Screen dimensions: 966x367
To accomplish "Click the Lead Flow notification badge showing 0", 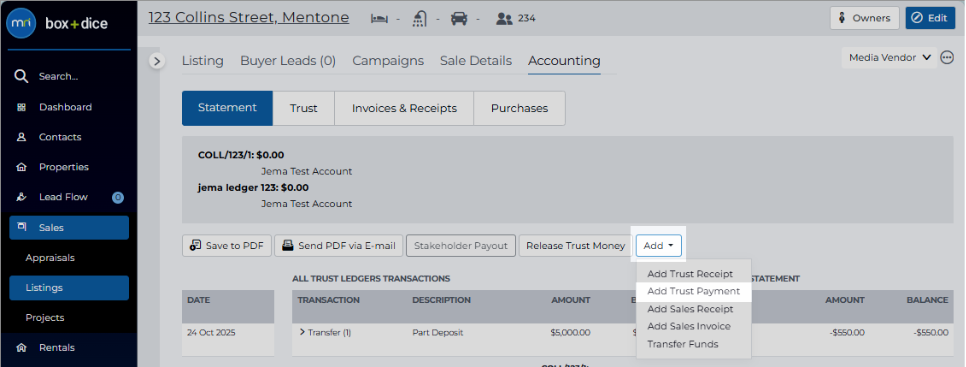I will coord(118,198).
